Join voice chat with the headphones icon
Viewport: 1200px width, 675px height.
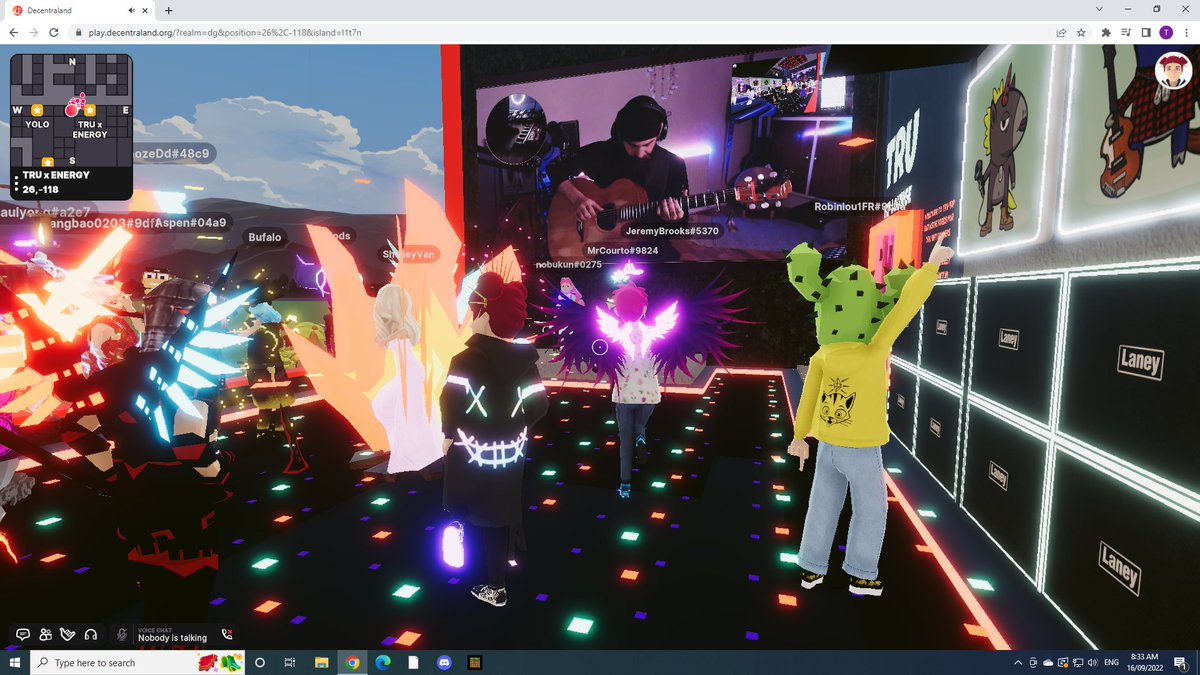point(91,634)
